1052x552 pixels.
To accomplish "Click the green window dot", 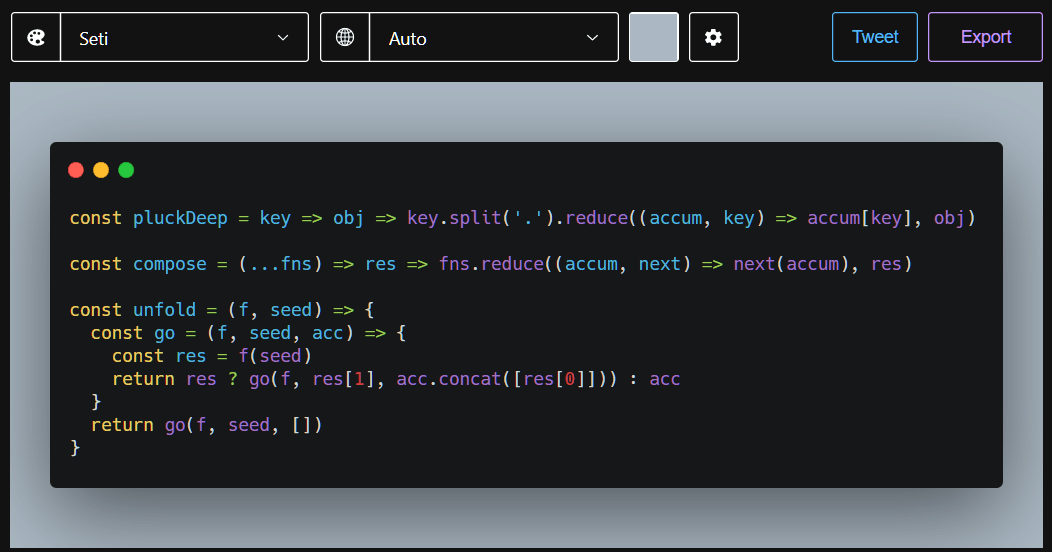I will pyautogui.click(x=126, y=170).
